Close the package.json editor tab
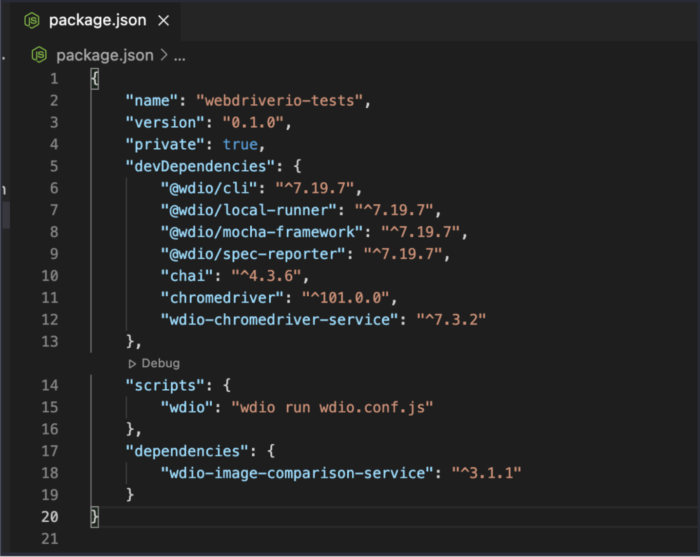Viewport: 700px width, 557px height. click(x=164, y=20)
